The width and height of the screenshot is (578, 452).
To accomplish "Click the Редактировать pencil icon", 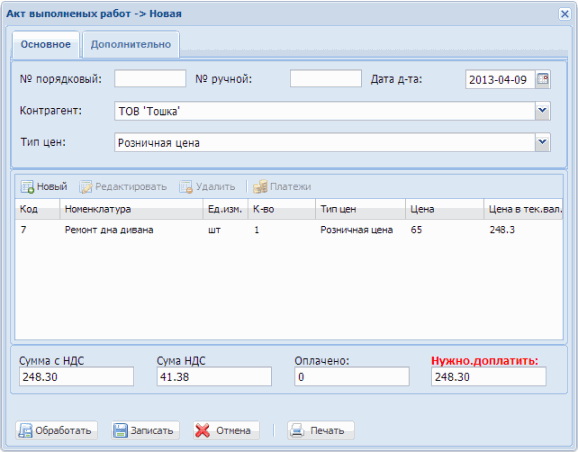I will point(86,187).
